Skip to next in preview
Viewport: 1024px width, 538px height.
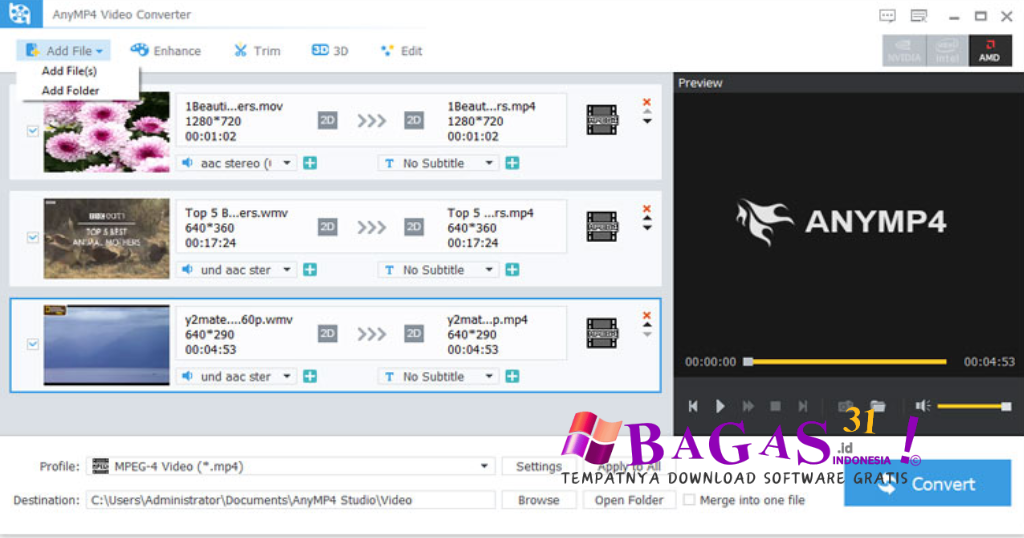pos(803,406)
